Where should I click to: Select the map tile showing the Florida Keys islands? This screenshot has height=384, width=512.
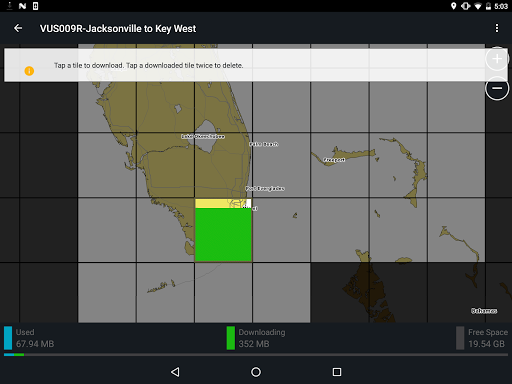(x=165, y=293)
